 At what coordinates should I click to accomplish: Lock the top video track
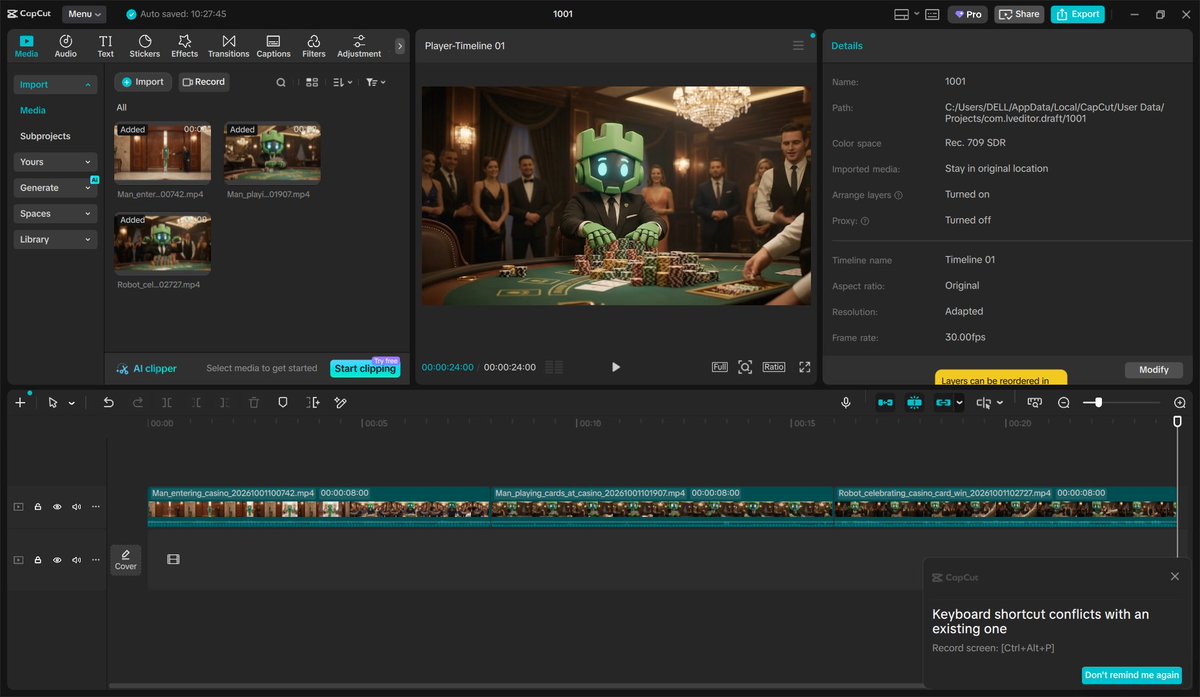point(37,507)
